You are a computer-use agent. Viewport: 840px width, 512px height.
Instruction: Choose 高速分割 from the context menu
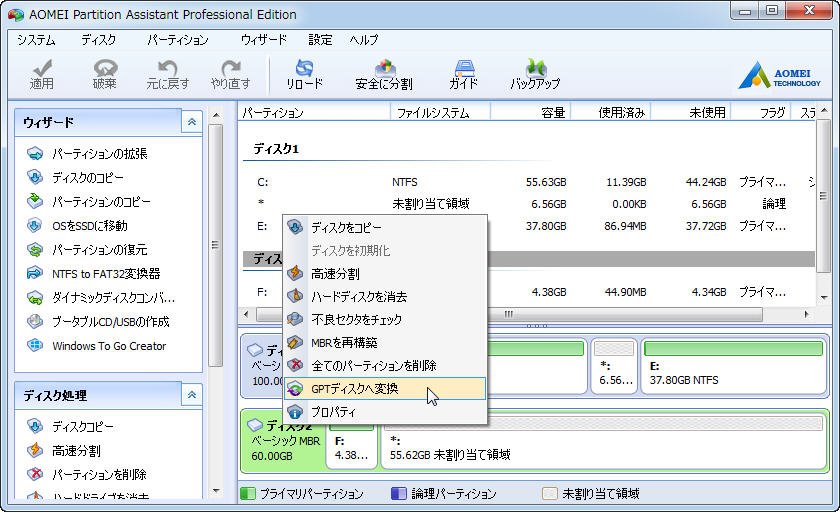[385, 274]
